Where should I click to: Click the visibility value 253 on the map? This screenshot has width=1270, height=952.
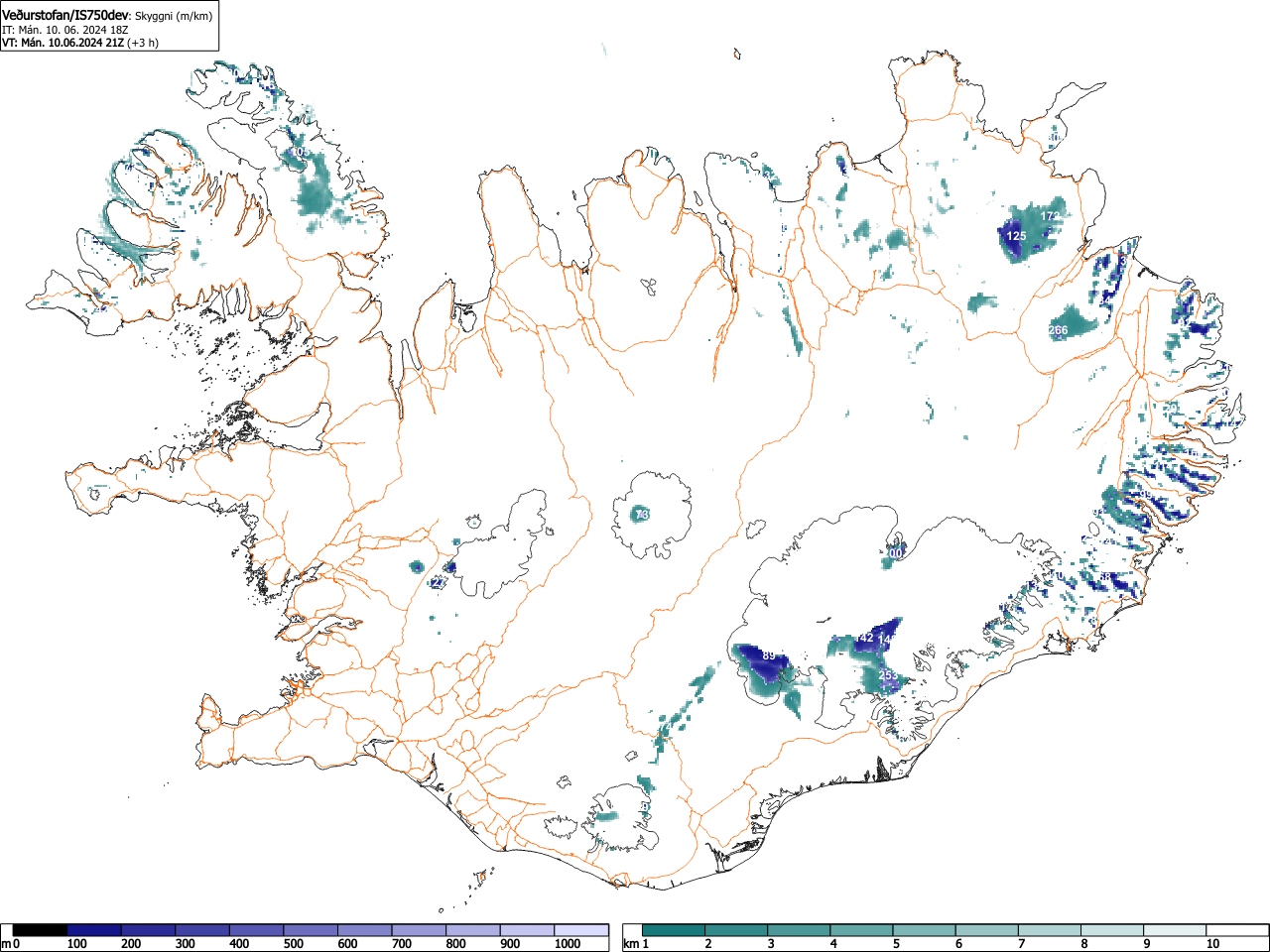888,675
